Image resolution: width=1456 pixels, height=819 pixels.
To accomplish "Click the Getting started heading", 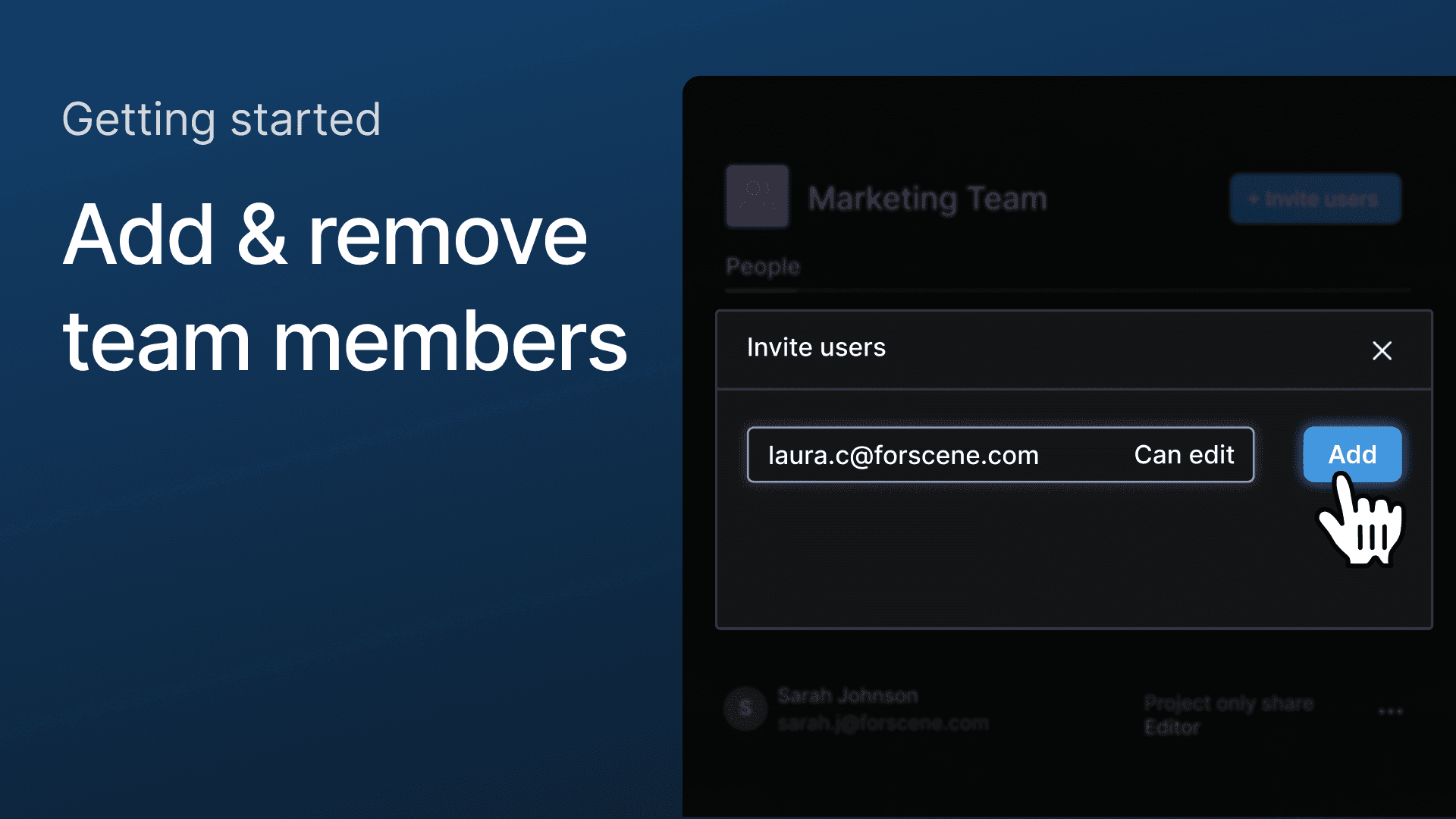I will pyautogui.click(x=221, y=120).
